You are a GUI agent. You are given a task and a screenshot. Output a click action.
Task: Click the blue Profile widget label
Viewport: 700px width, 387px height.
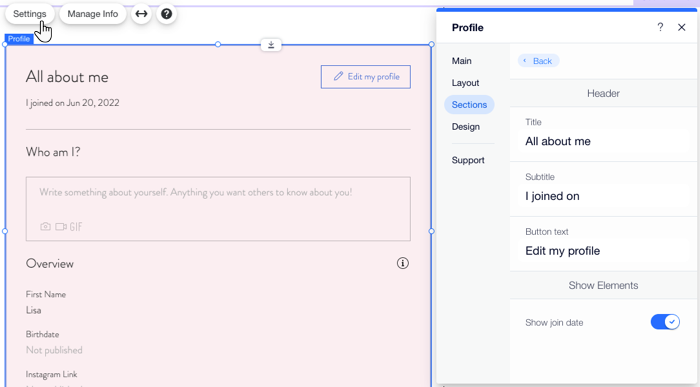click(x=19, y=39)
